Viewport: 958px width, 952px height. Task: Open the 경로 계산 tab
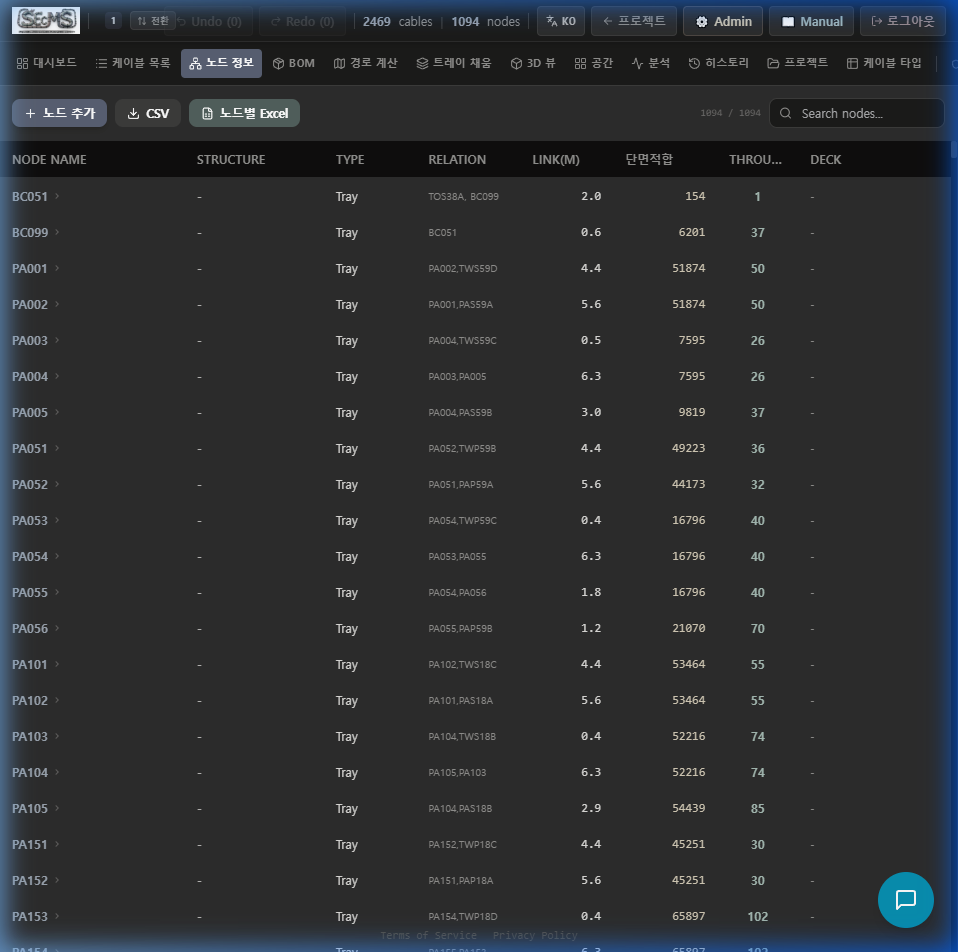365,63
